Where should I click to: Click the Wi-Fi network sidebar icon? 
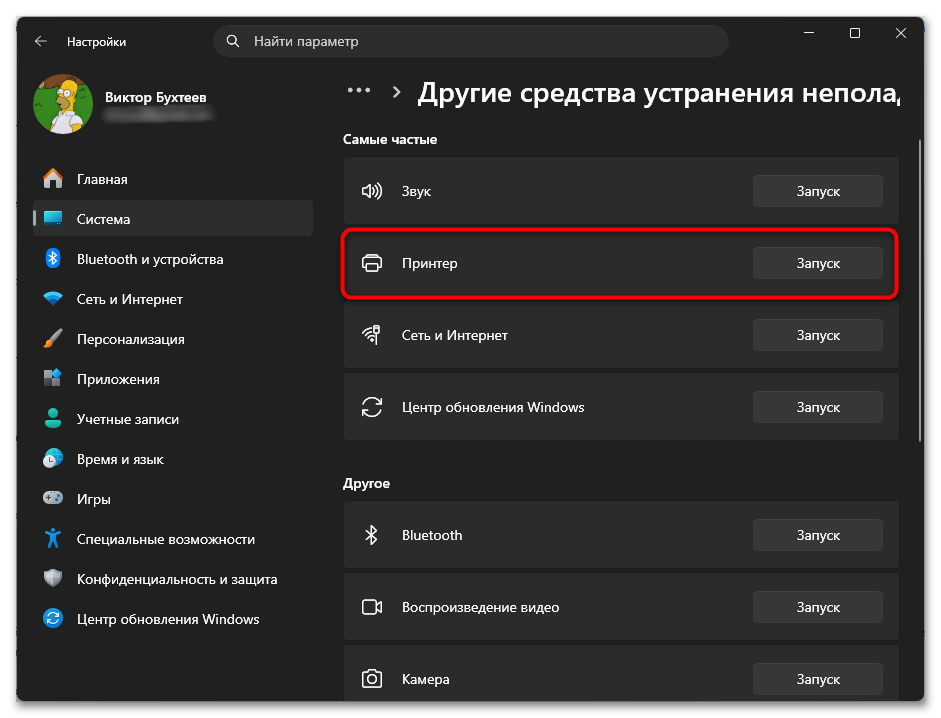click(x=53, y=298)
